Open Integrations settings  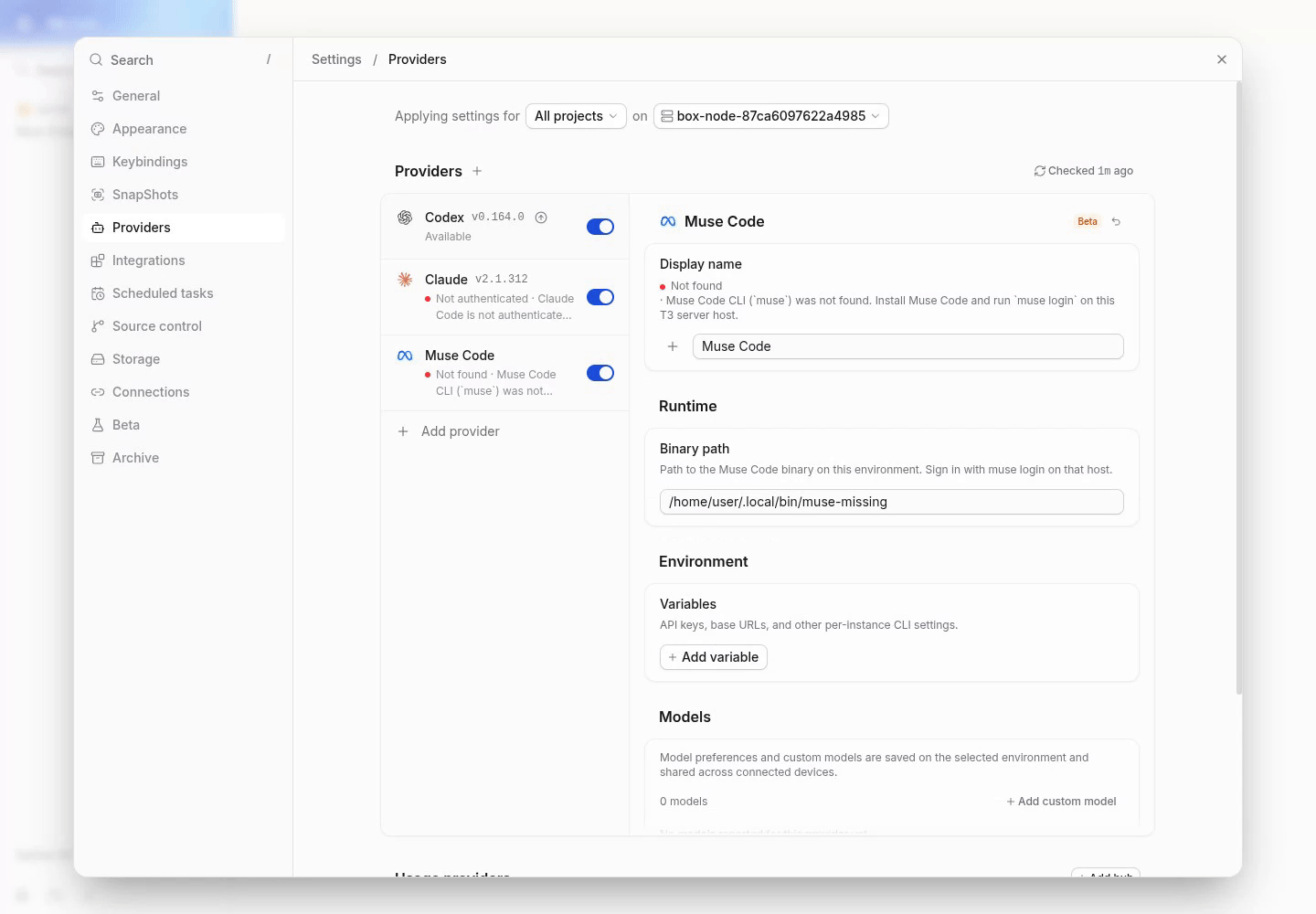[184, 260]
